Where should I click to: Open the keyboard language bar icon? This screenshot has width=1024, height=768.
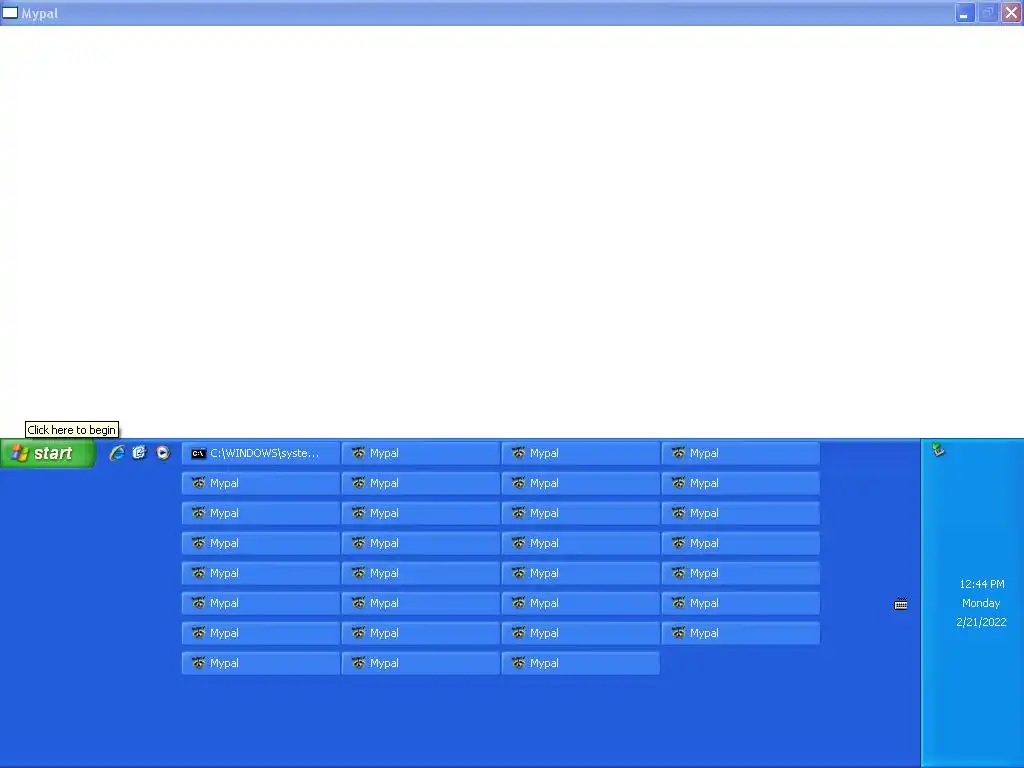[901, 604]
